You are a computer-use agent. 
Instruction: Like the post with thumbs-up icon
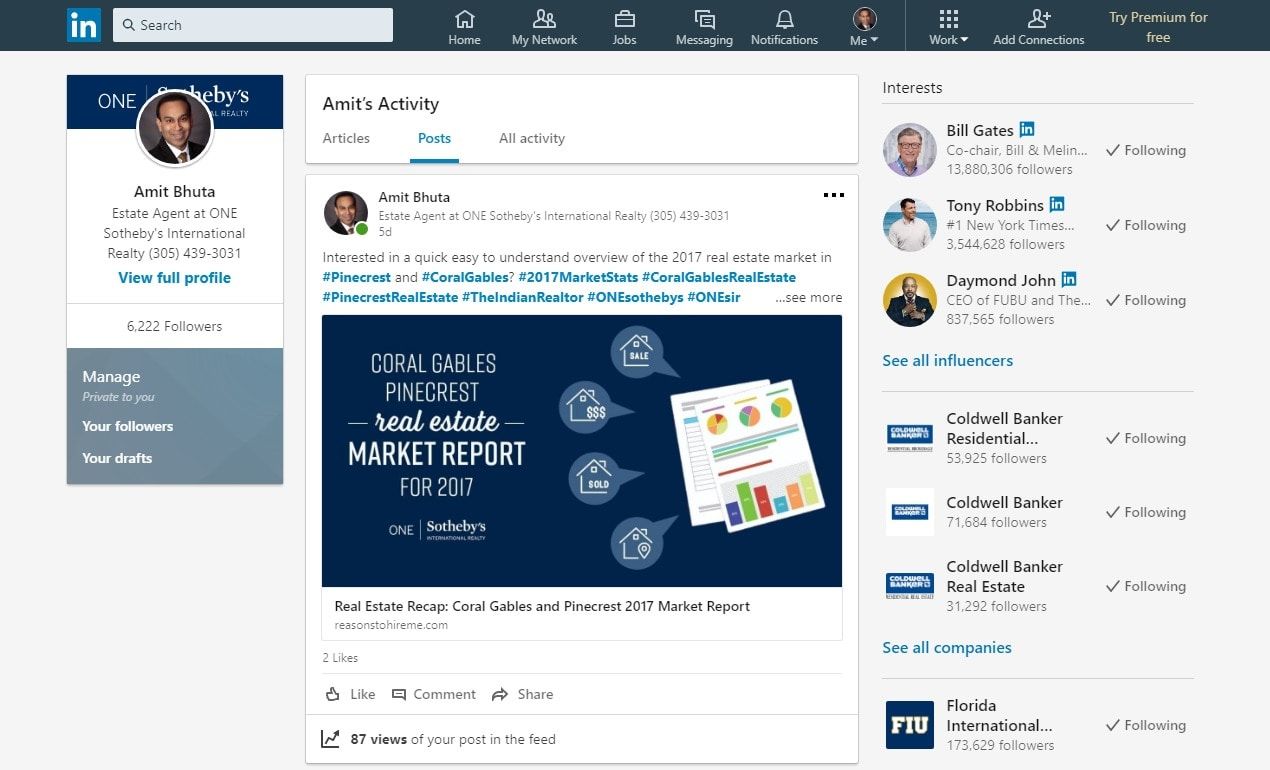334,694
